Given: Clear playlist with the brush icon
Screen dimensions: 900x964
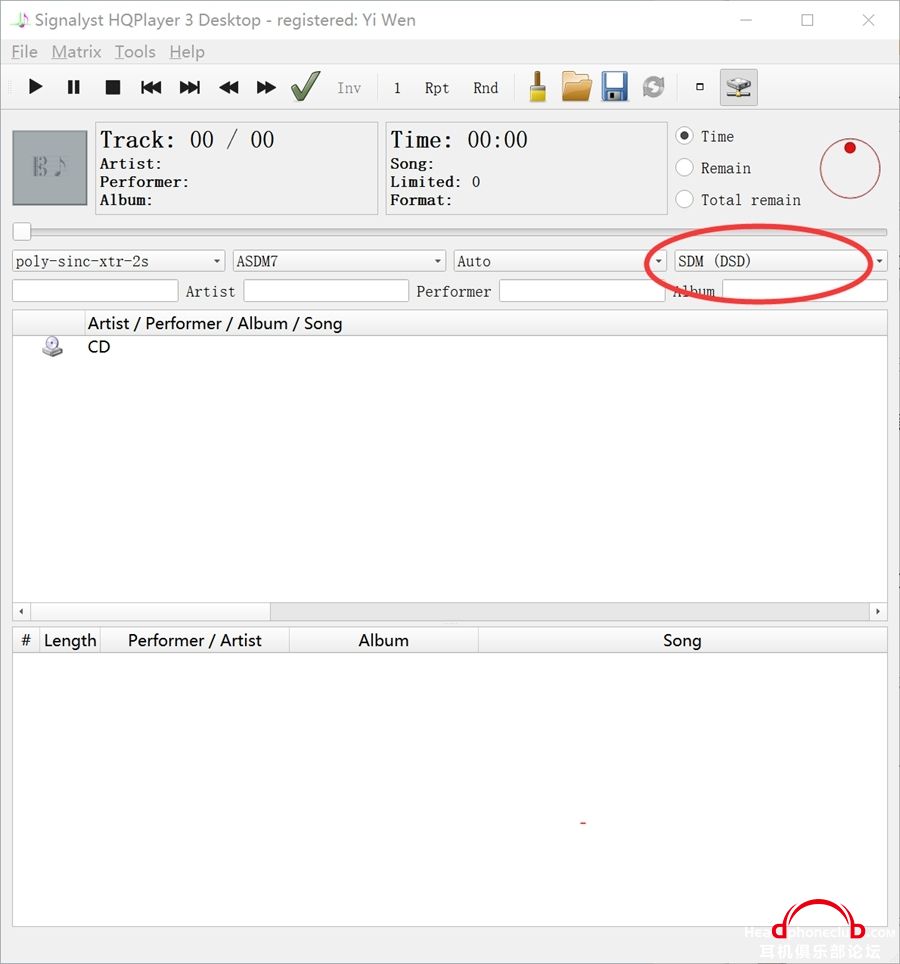Looking at the screenshot, I should tap(538, 87).
